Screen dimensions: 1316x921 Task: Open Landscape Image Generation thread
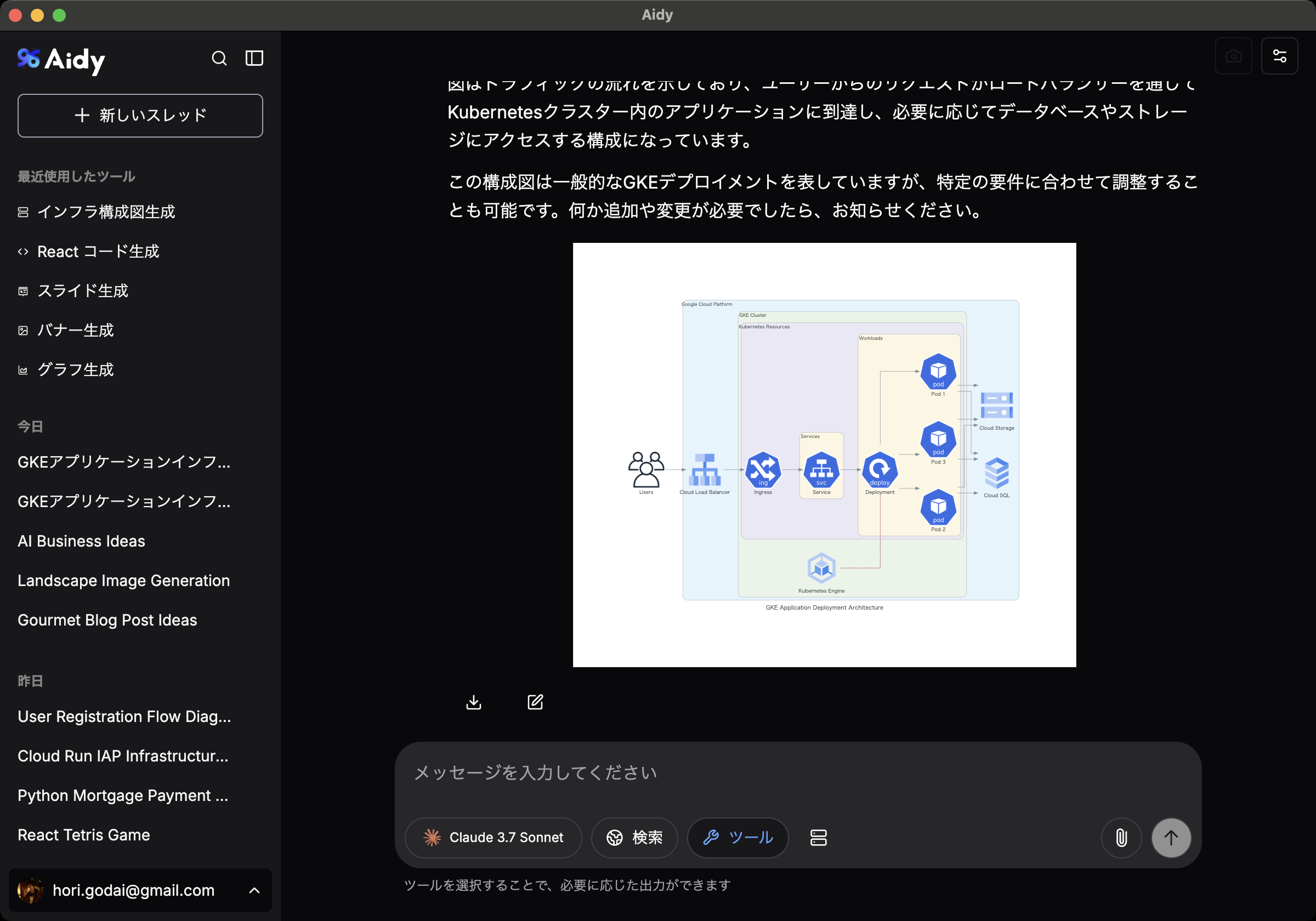124,581
